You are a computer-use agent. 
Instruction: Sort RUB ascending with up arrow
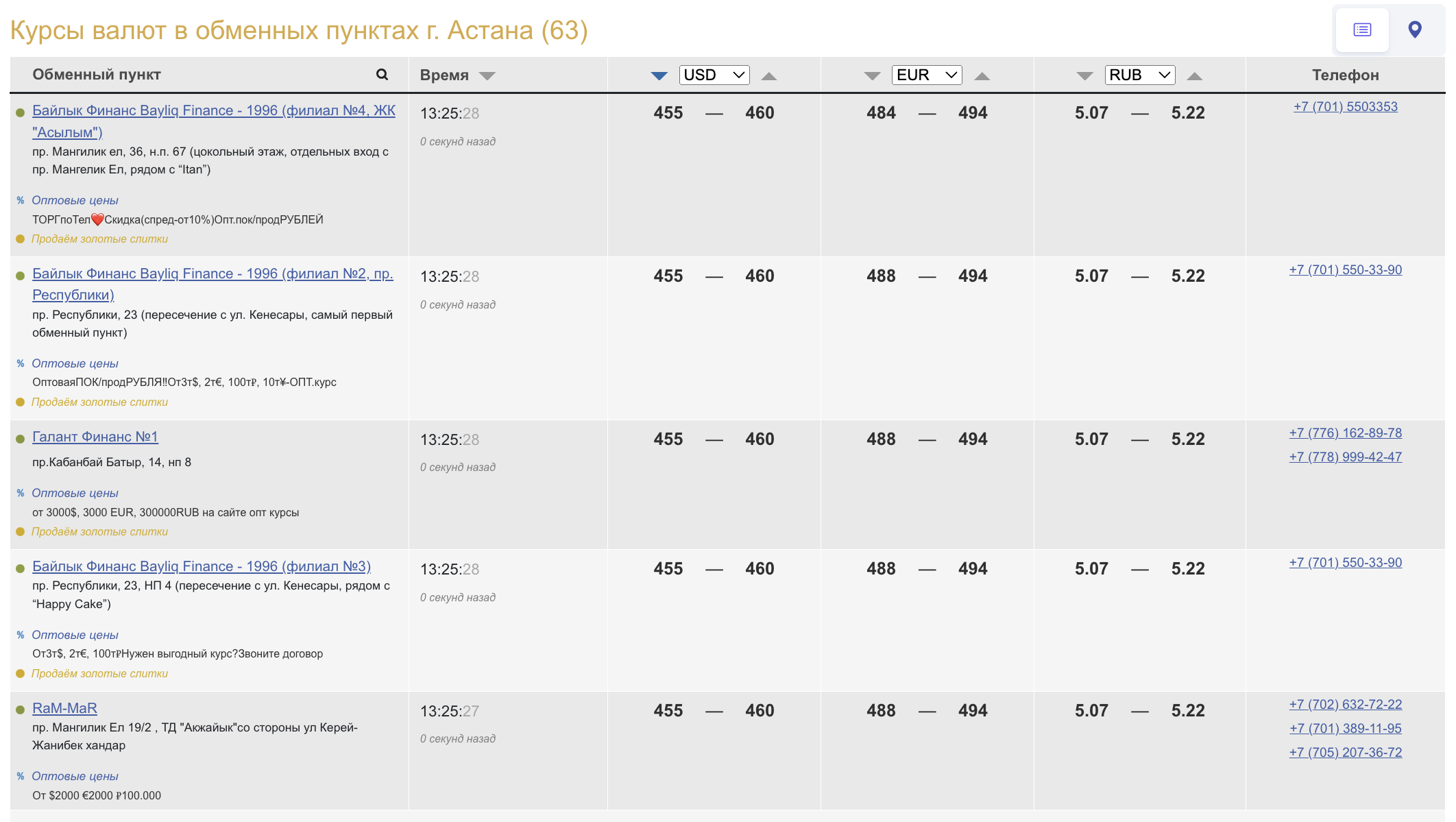point(1194,75)
